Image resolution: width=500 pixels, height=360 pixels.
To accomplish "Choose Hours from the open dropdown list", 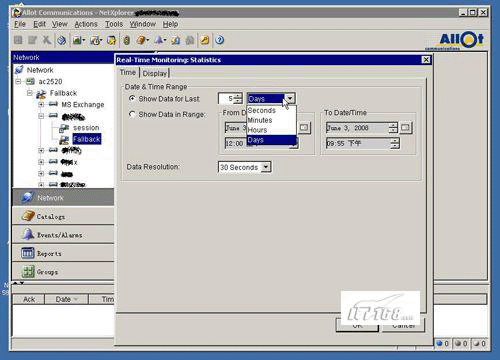I will 271,130.
